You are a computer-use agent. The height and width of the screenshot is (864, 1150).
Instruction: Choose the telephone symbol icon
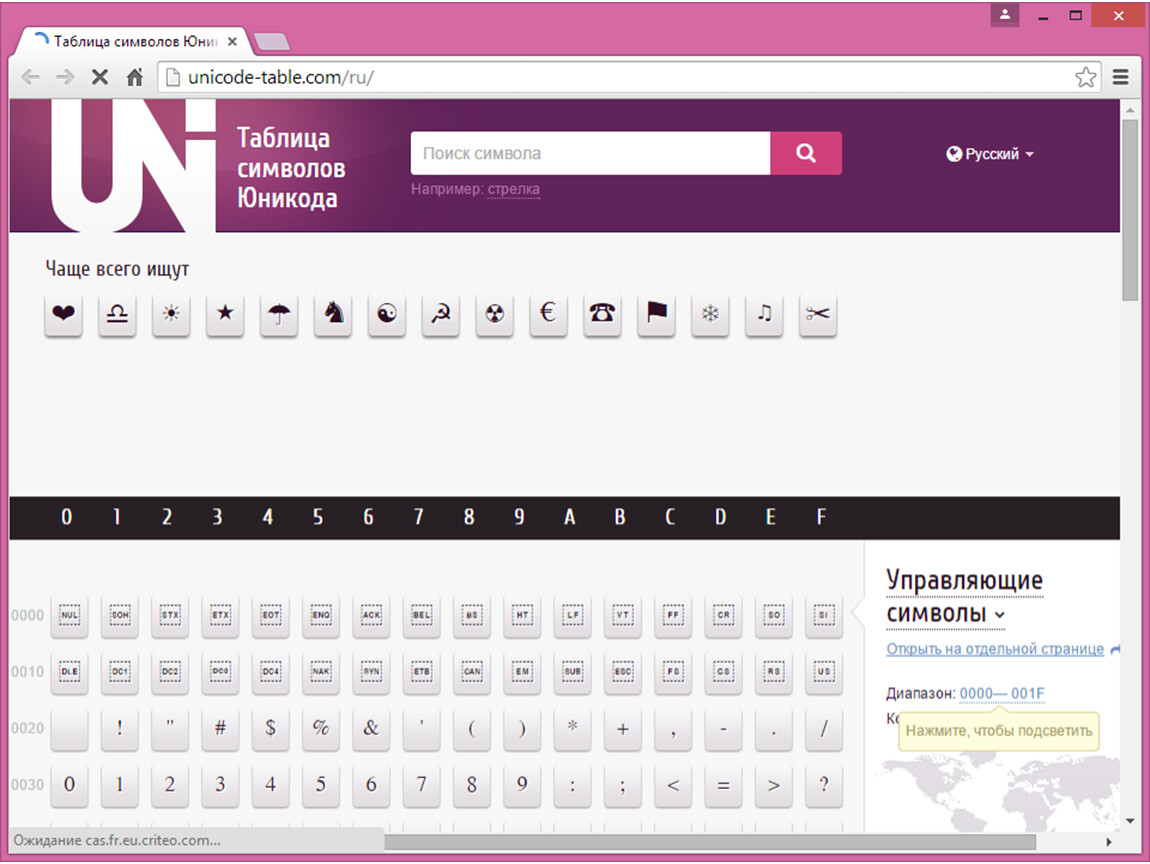click(602, 315)
